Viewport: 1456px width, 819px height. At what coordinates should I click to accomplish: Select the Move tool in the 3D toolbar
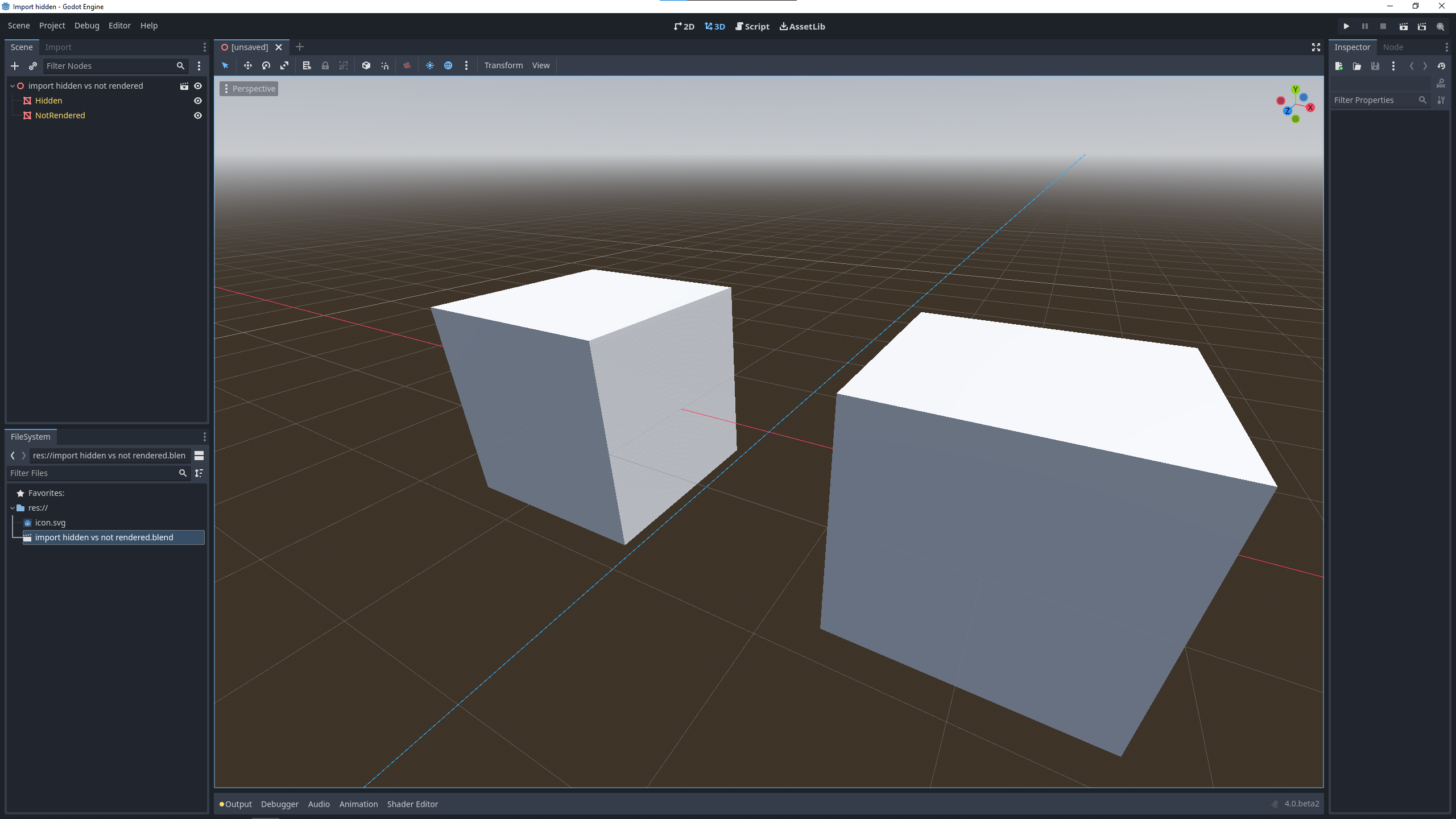tap(248, 65)
